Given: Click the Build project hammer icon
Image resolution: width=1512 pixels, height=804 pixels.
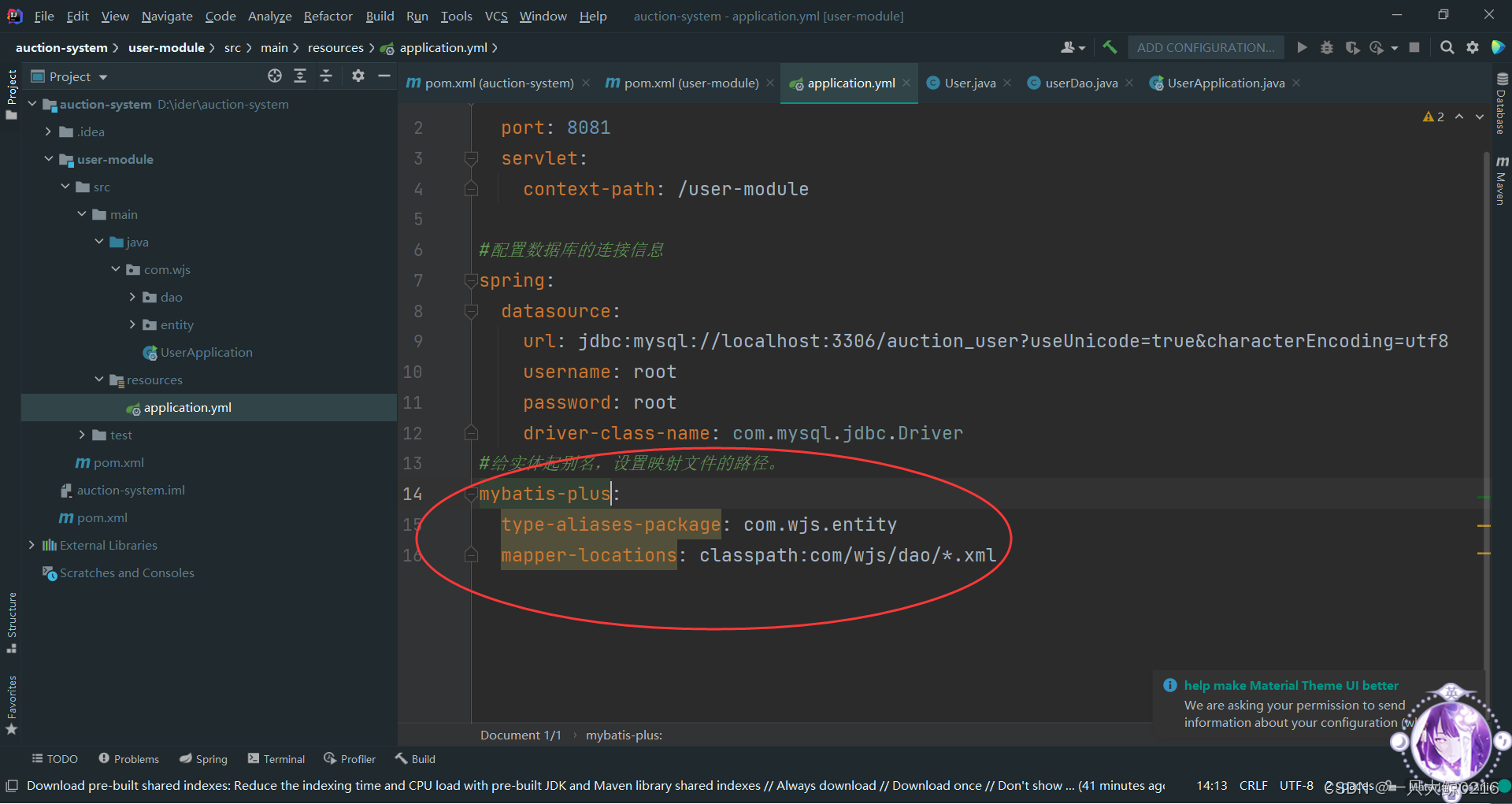Looking at the screenshot, I should tap(1110, 47).
